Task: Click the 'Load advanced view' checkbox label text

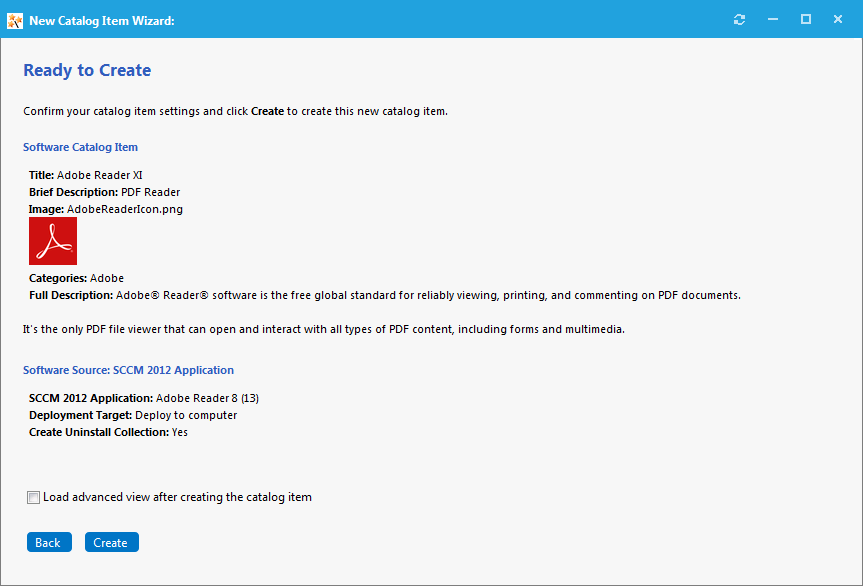Action: pos(177,497)
